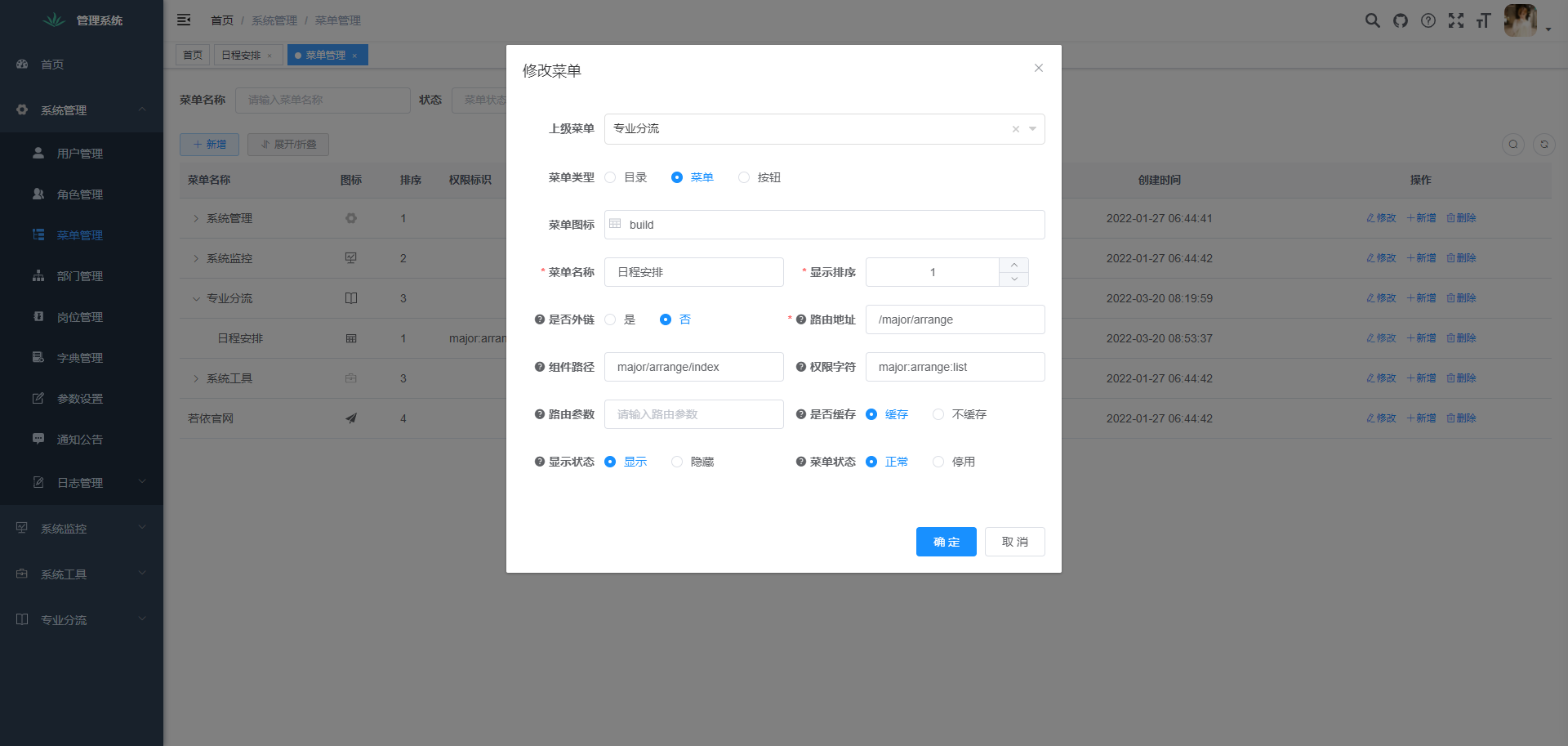The width and height of the screenshot is (1568, 746).
Task: Expand the 系统监控 sidebar group
Action: pyautogui.click(x=82, y=528)
